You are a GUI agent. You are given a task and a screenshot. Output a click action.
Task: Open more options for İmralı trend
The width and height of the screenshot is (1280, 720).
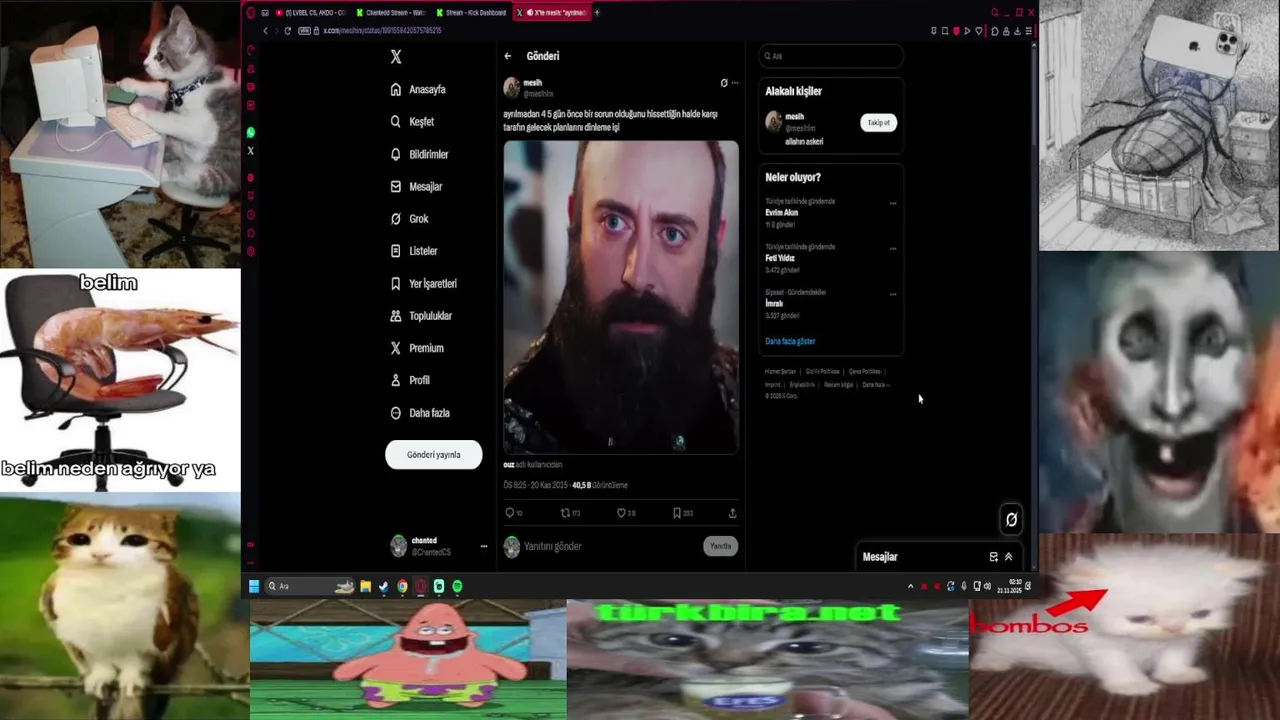coord(893,294)
